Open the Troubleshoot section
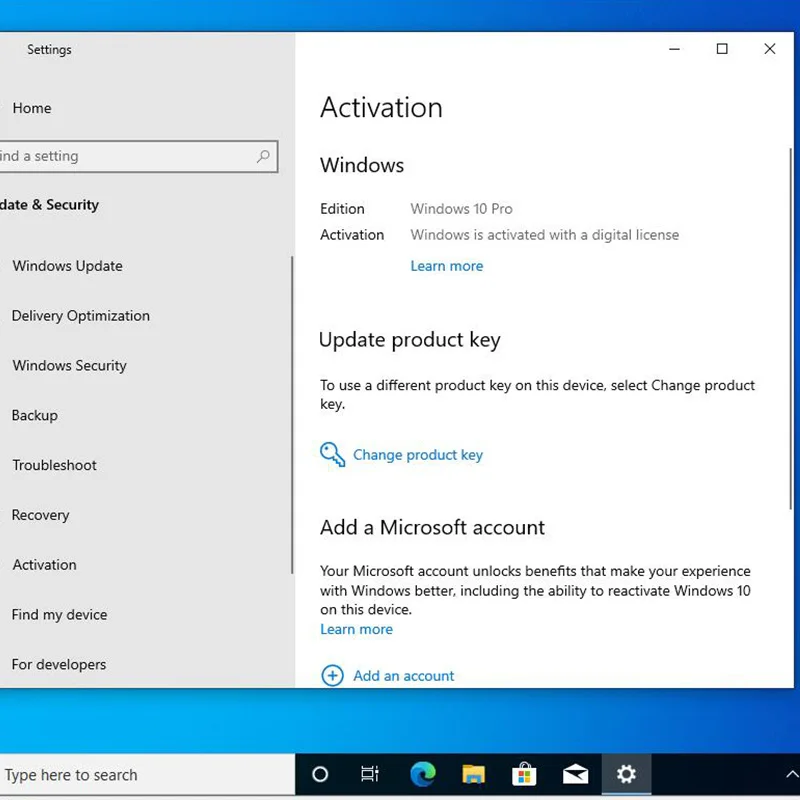This screenshot has width=800, height=800. (55, 465)
